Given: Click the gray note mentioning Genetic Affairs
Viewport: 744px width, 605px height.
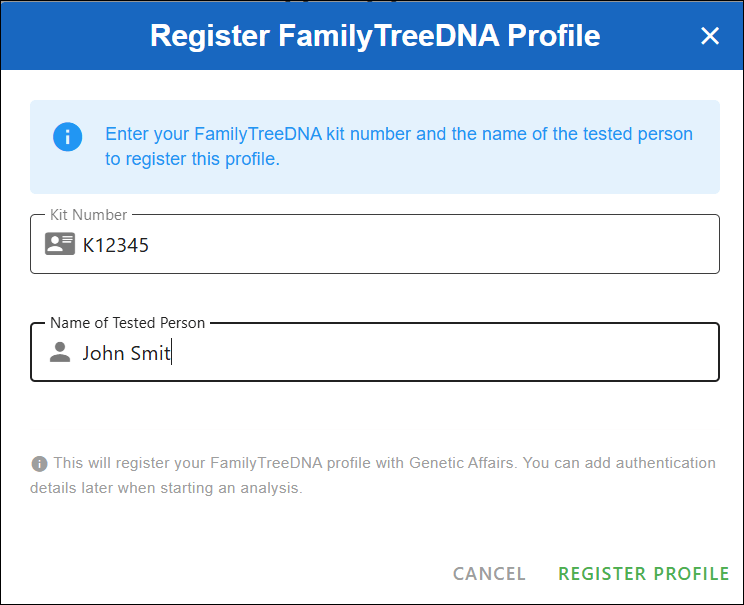Looking at the screenshot, I should 385,463.
